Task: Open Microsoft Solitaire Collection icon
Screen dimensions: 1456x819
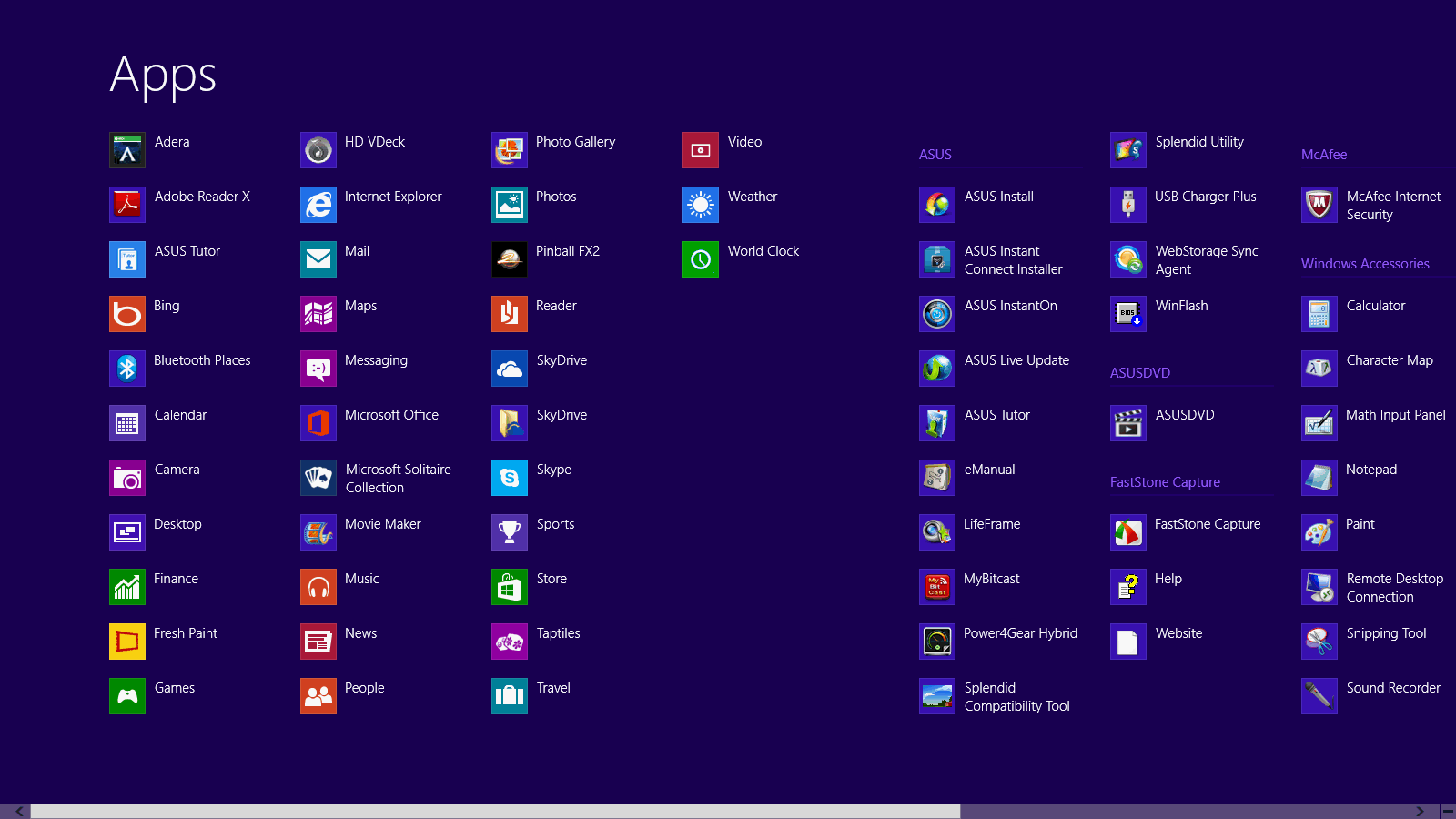Action: (x=318, y=478)
